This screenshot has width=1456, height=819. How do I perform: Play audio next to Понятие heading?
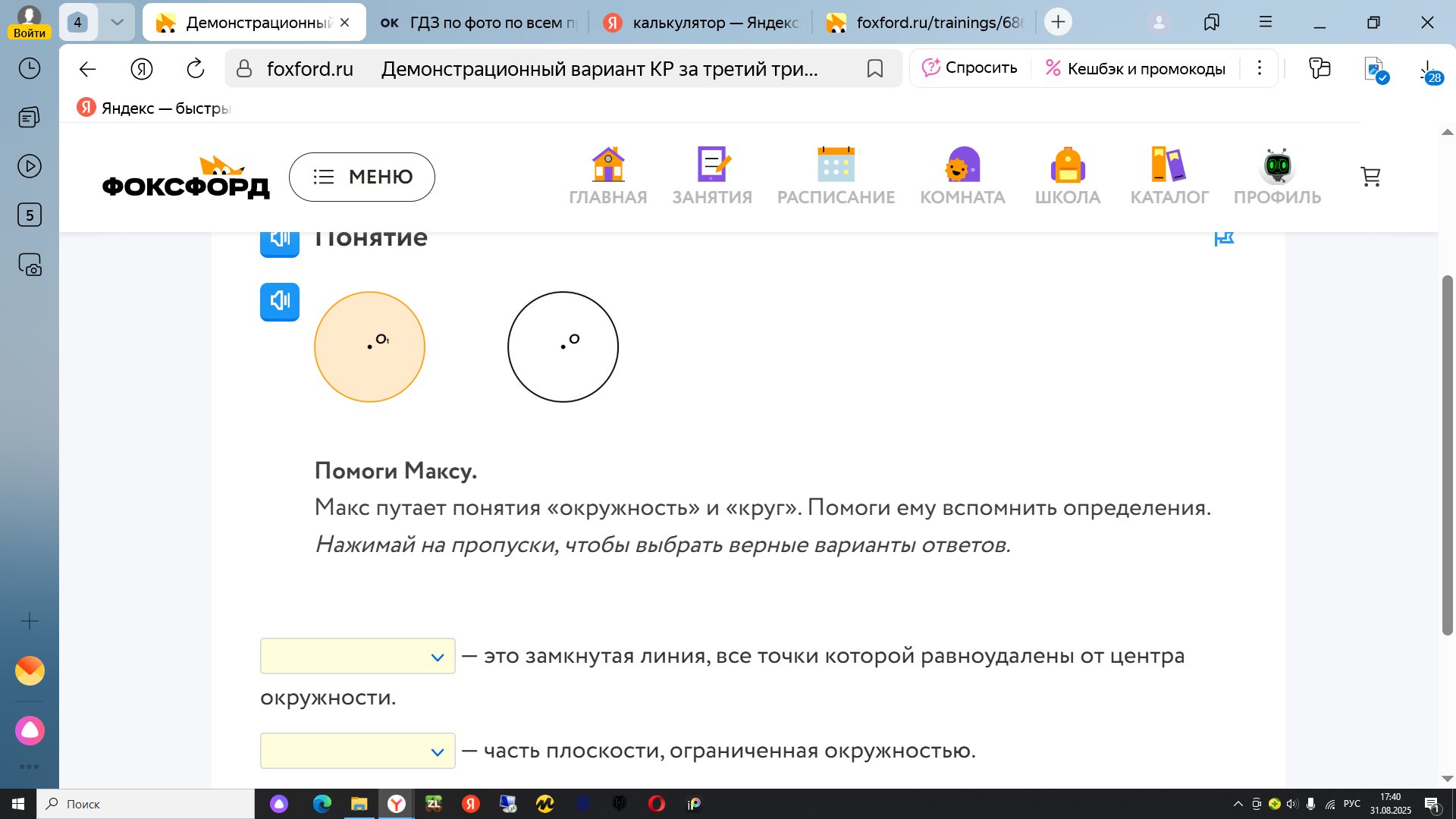click(280, 243)
